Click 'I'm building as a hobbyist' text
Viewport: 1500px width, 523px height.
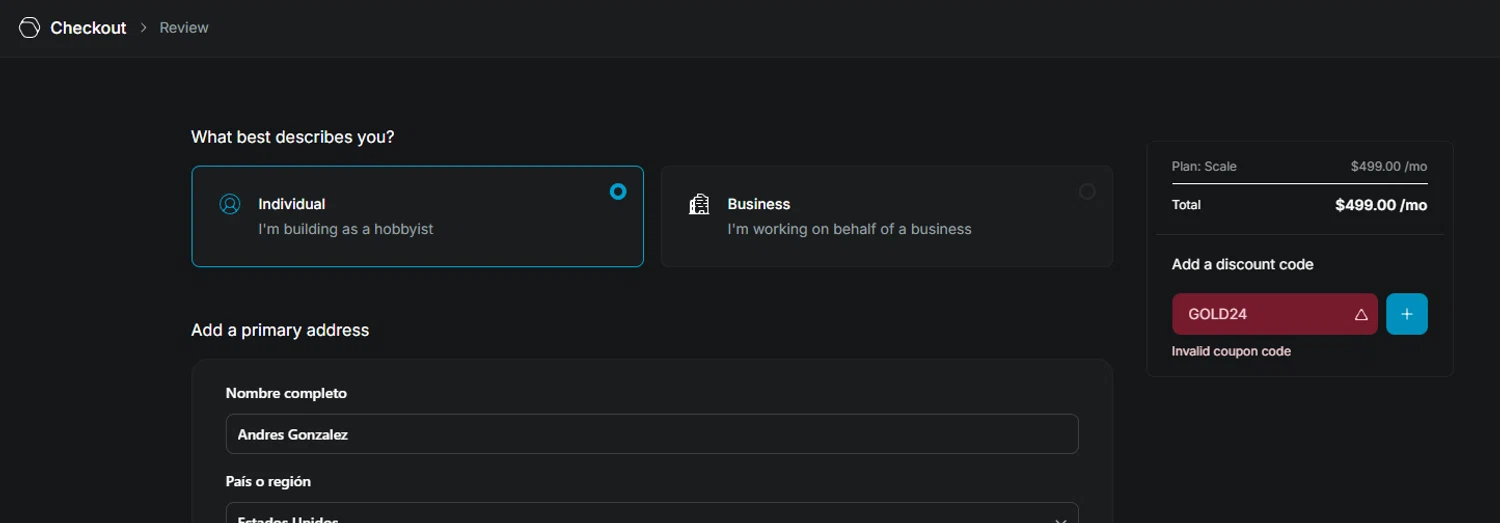pos(346,229)
